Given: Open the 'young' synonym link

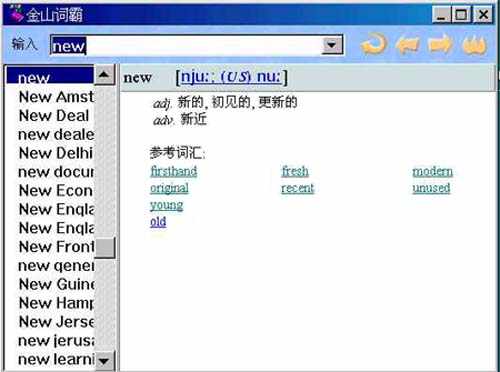Looking at the screenshot, I should click(x=166, y=205).
